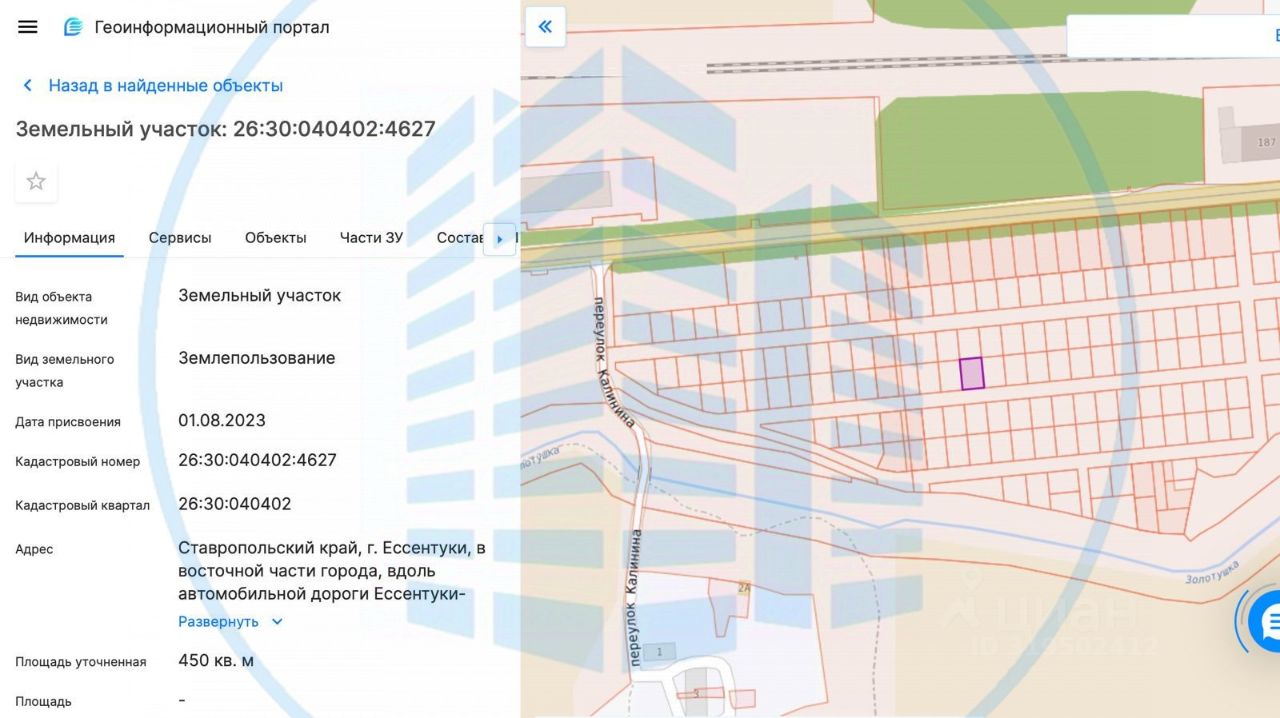This screenshot has width=1280, height=718.
Task: Open the Сервисы tab
Action: pos(180,238)
